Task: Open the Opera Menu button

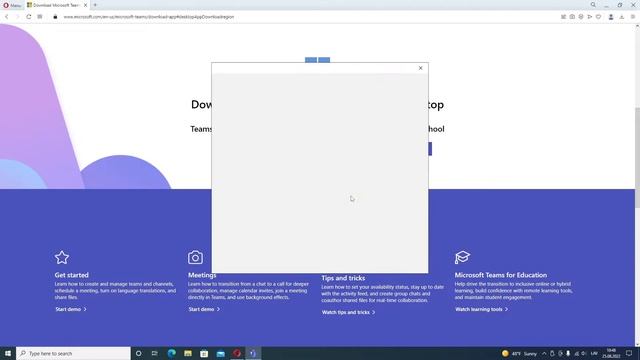Action: 12,5
